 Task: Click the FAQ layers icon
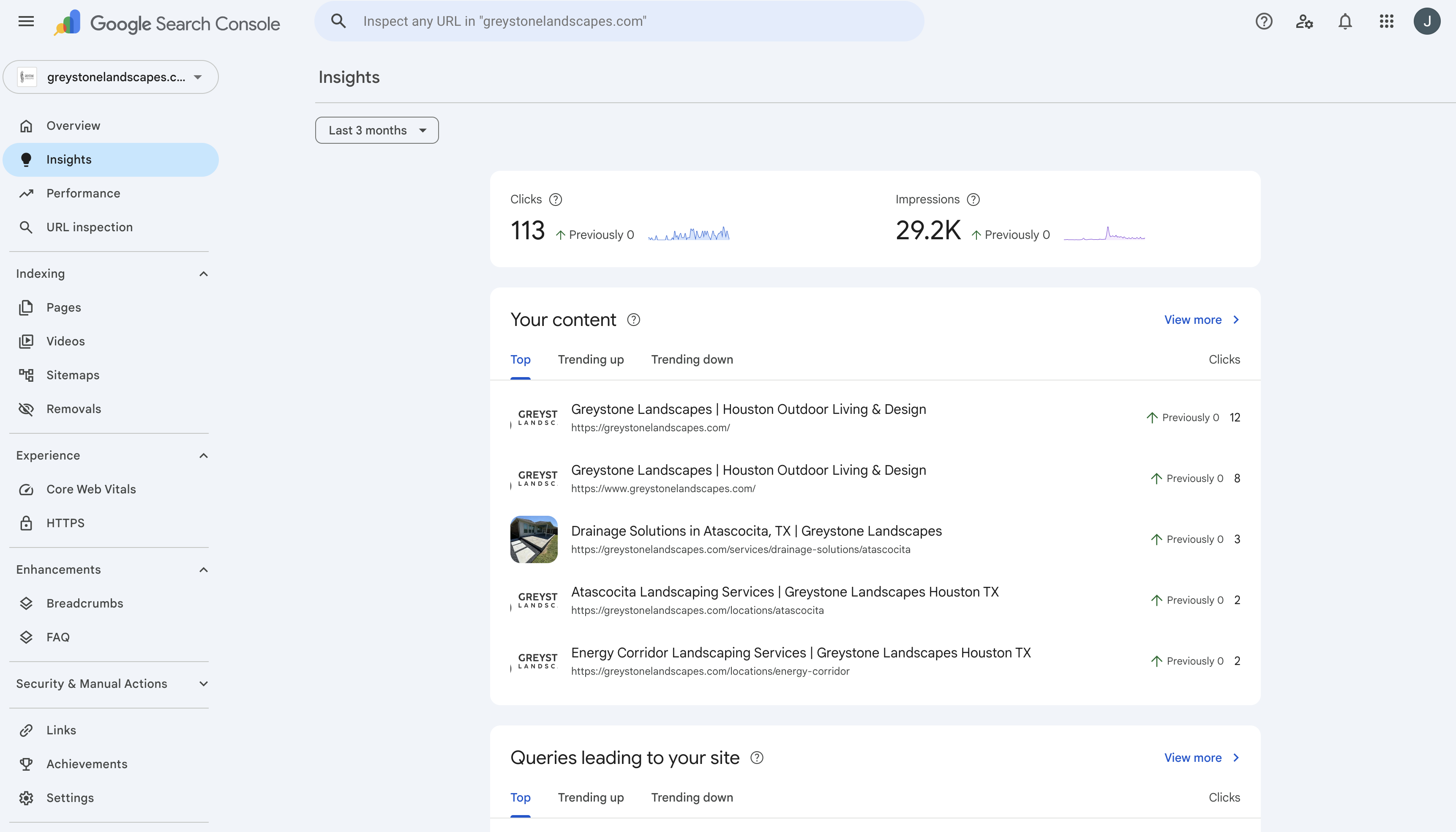click(26, 637)
